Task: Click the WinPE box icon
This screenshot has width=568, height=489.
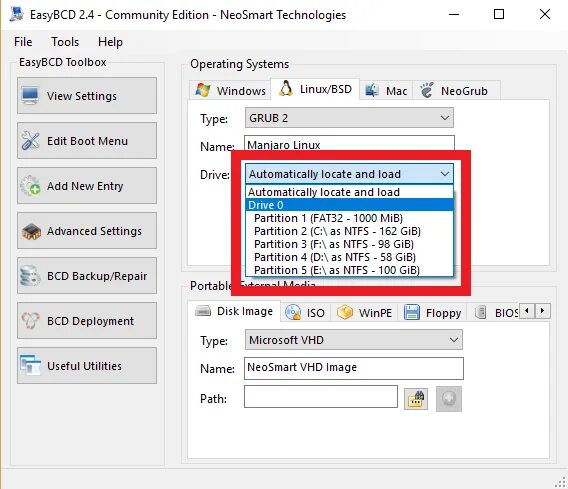Action: pyautogui.click(x=344, y=312)
